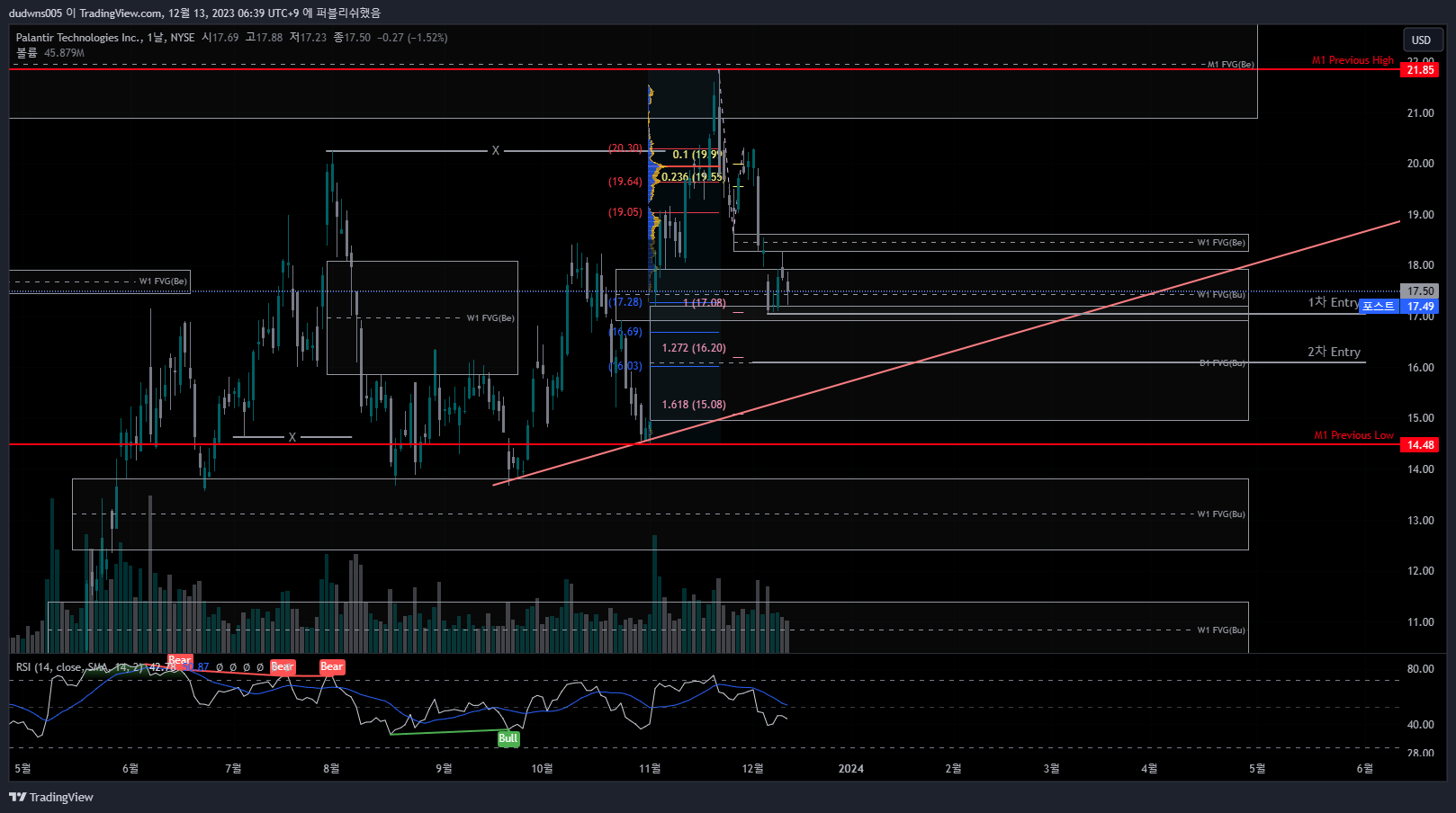Click the green Bull divergence label

coord(508,738)
